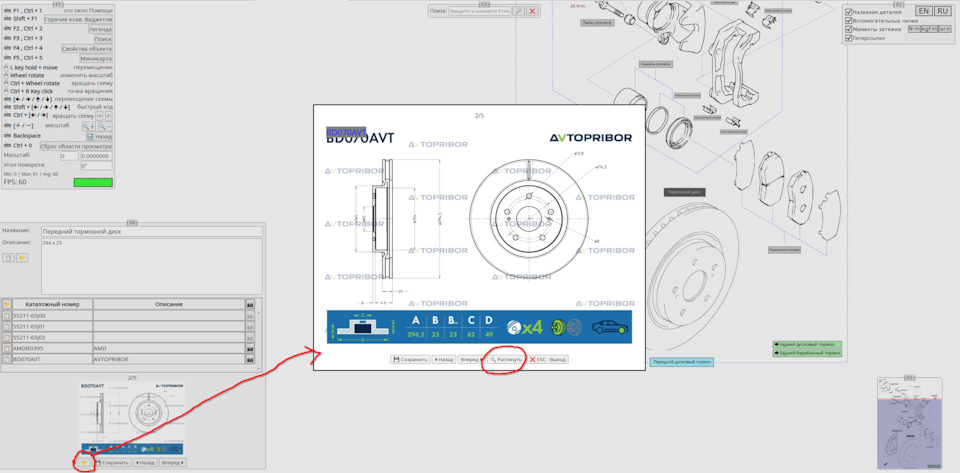This screenshot has width=960, height=473.
Task: Click the BD070AVT highlighted label in popup
Action: (x=346, y=132)
